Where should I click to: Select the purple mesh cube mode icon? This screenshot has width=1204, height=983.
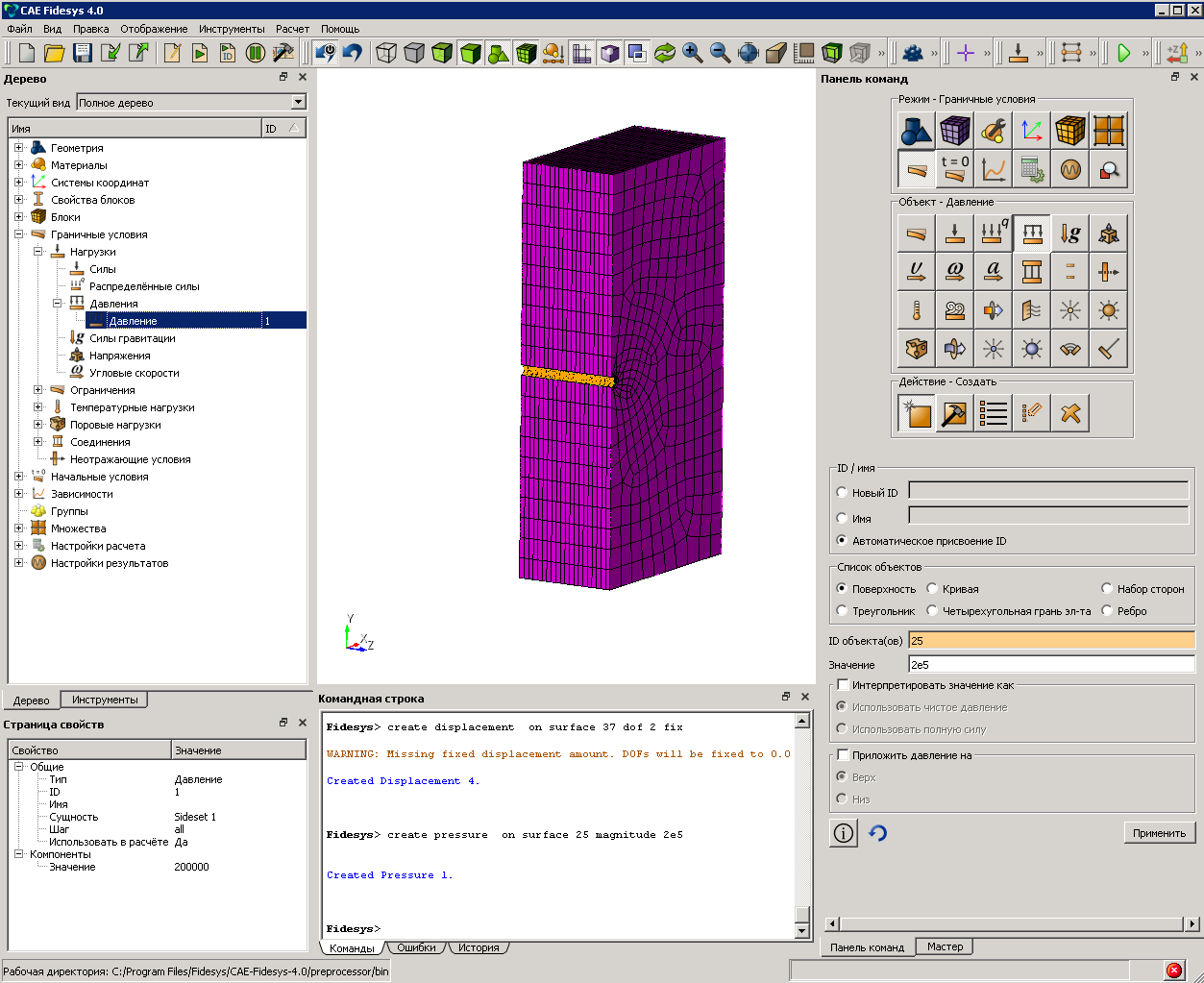955,130
